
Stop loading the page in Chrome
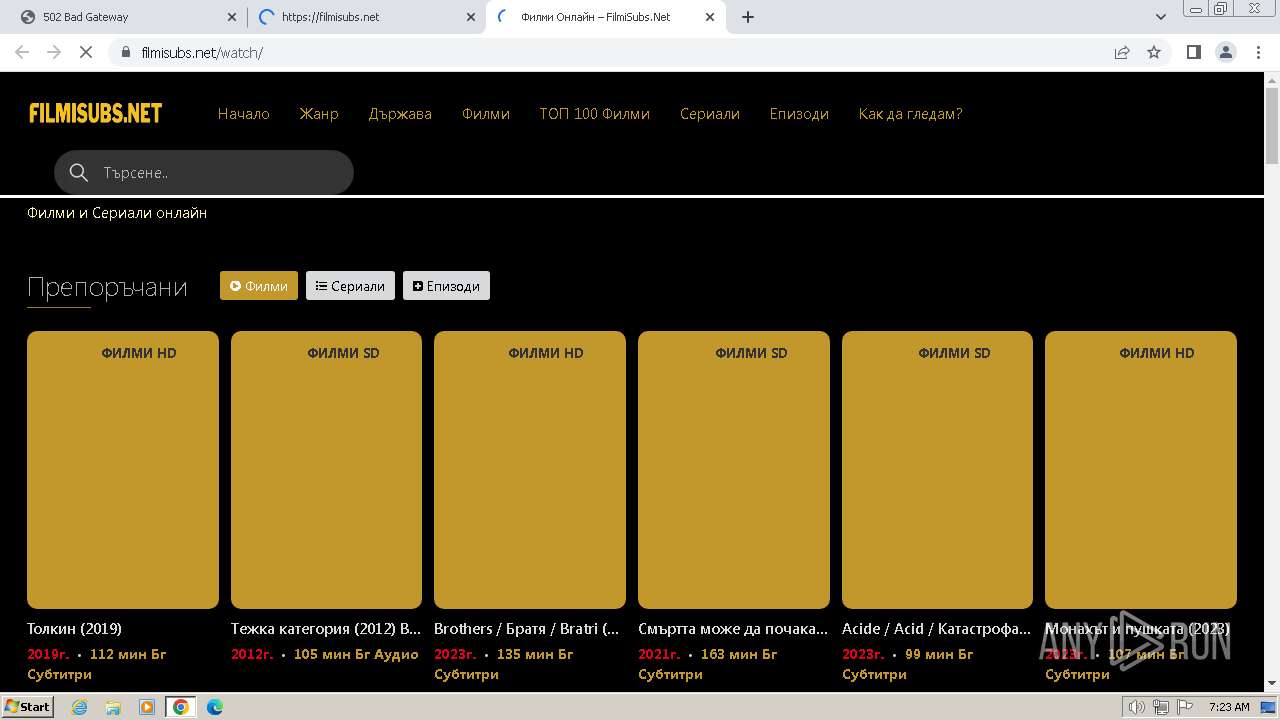(86, 52)
